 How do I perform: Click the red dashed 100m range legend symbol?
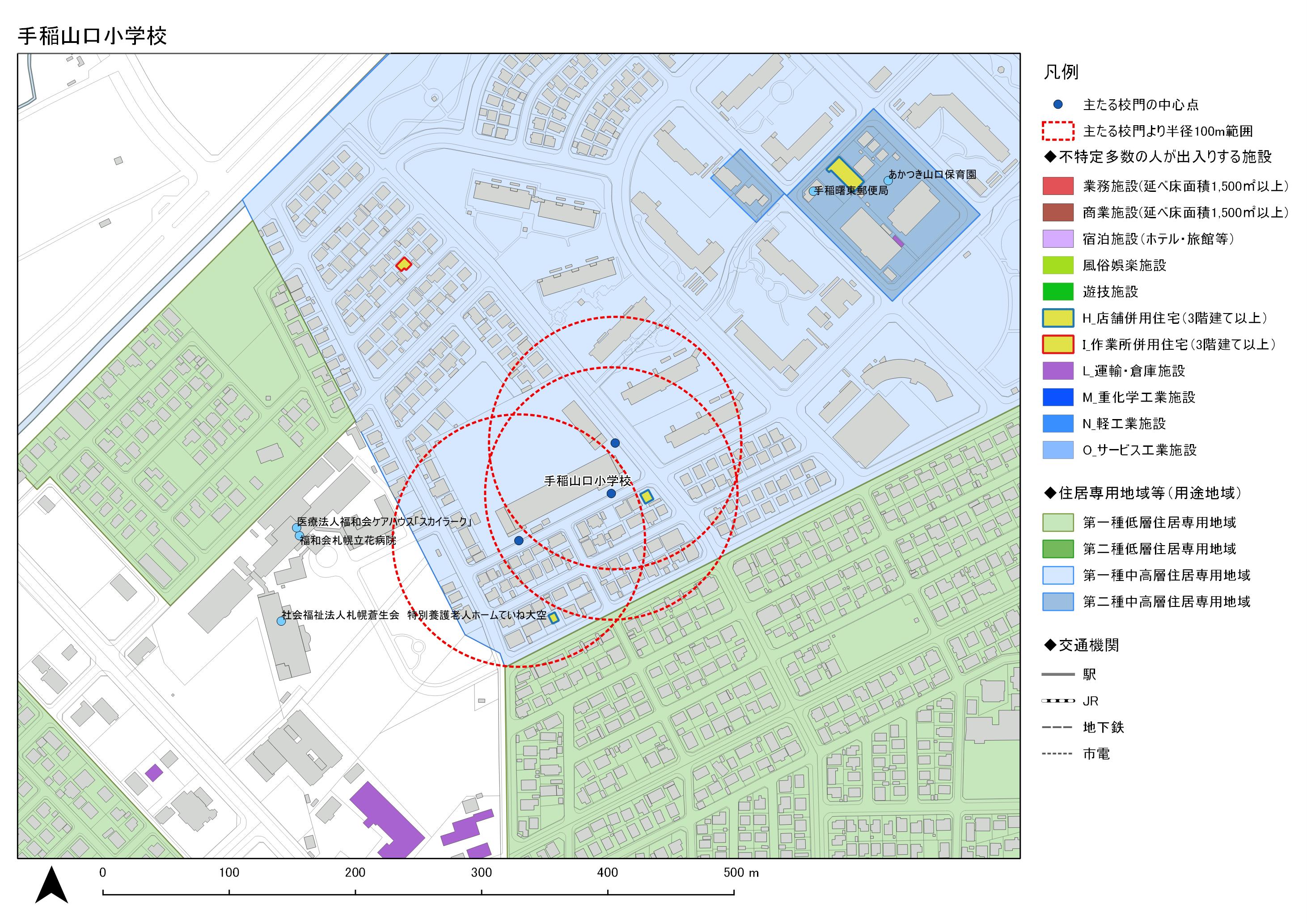(1057, 131)
